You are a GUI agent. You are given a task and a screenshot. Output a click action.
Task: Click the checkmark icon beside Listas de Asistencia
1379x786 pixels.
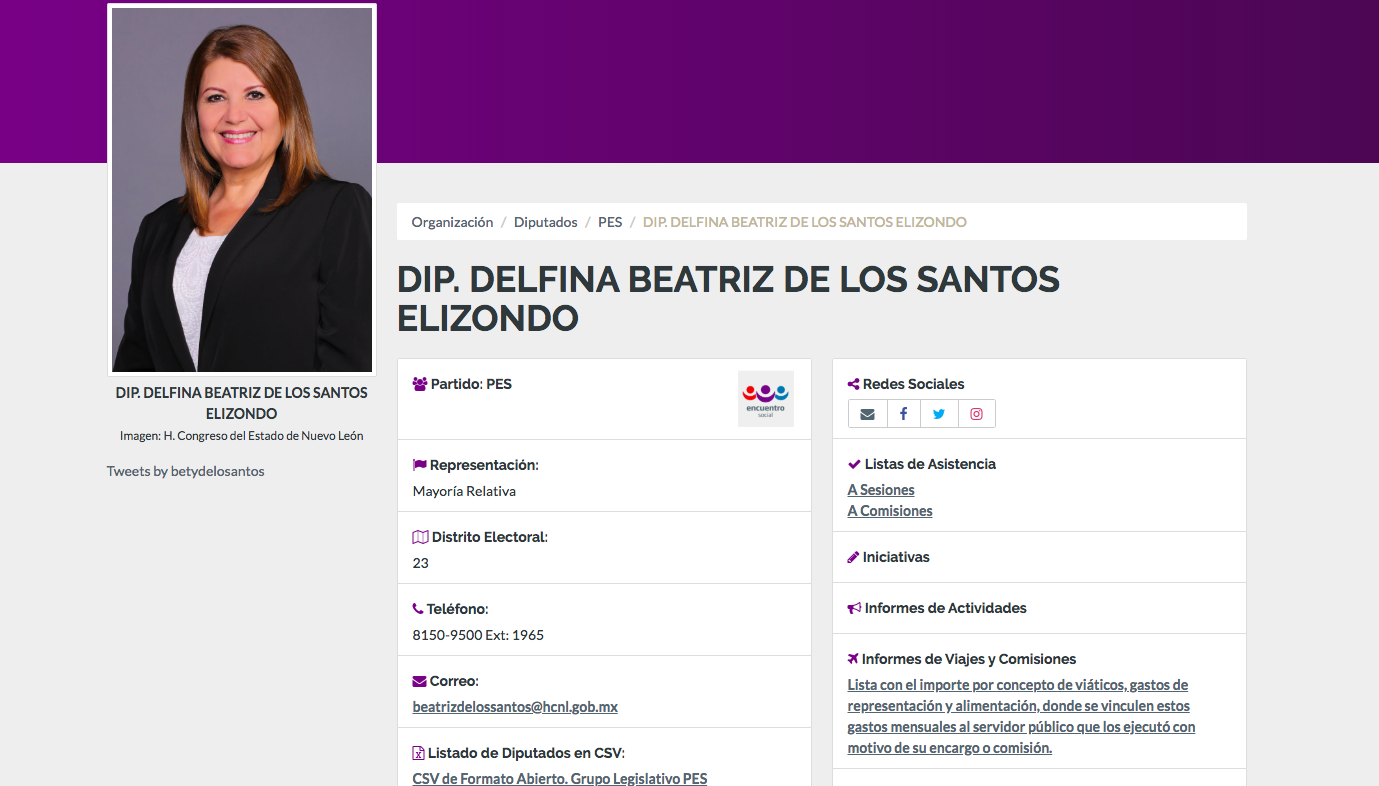852,463
